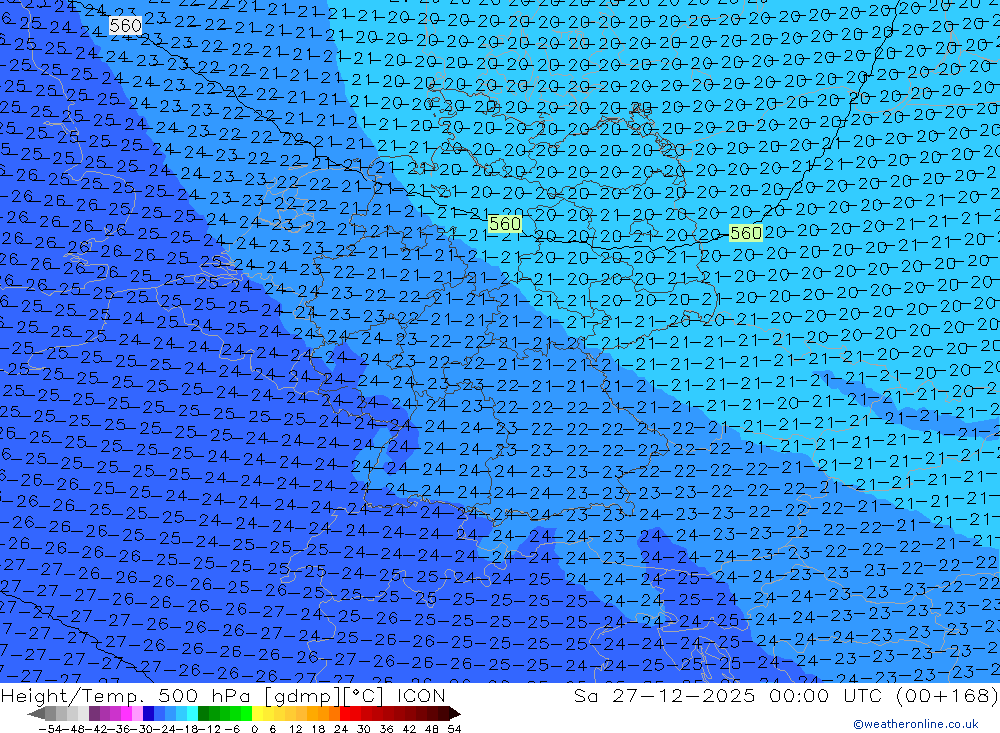Viewport: 1000px width, 733px height.
Task: Select the cyan legend swatch
Action: 192,714
